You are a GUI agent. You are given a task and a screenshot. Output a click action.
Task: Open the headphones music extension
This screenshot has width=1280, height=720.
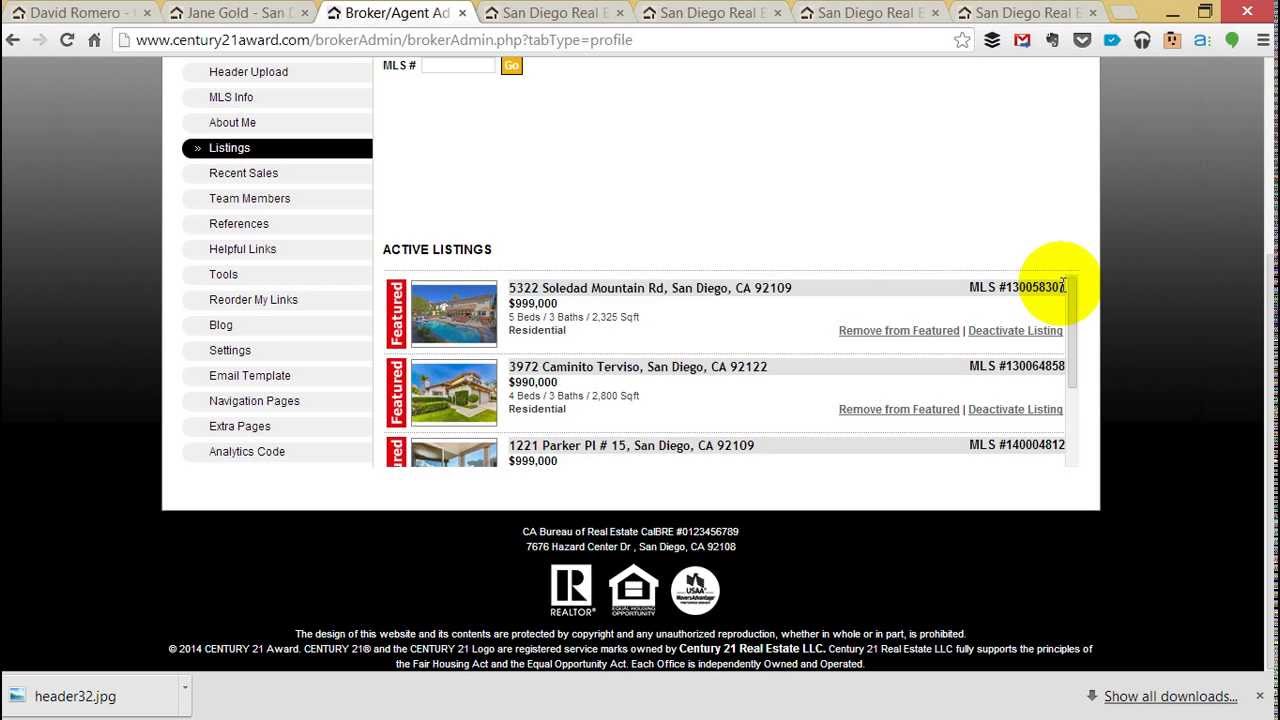click(x=1142, y=40)
